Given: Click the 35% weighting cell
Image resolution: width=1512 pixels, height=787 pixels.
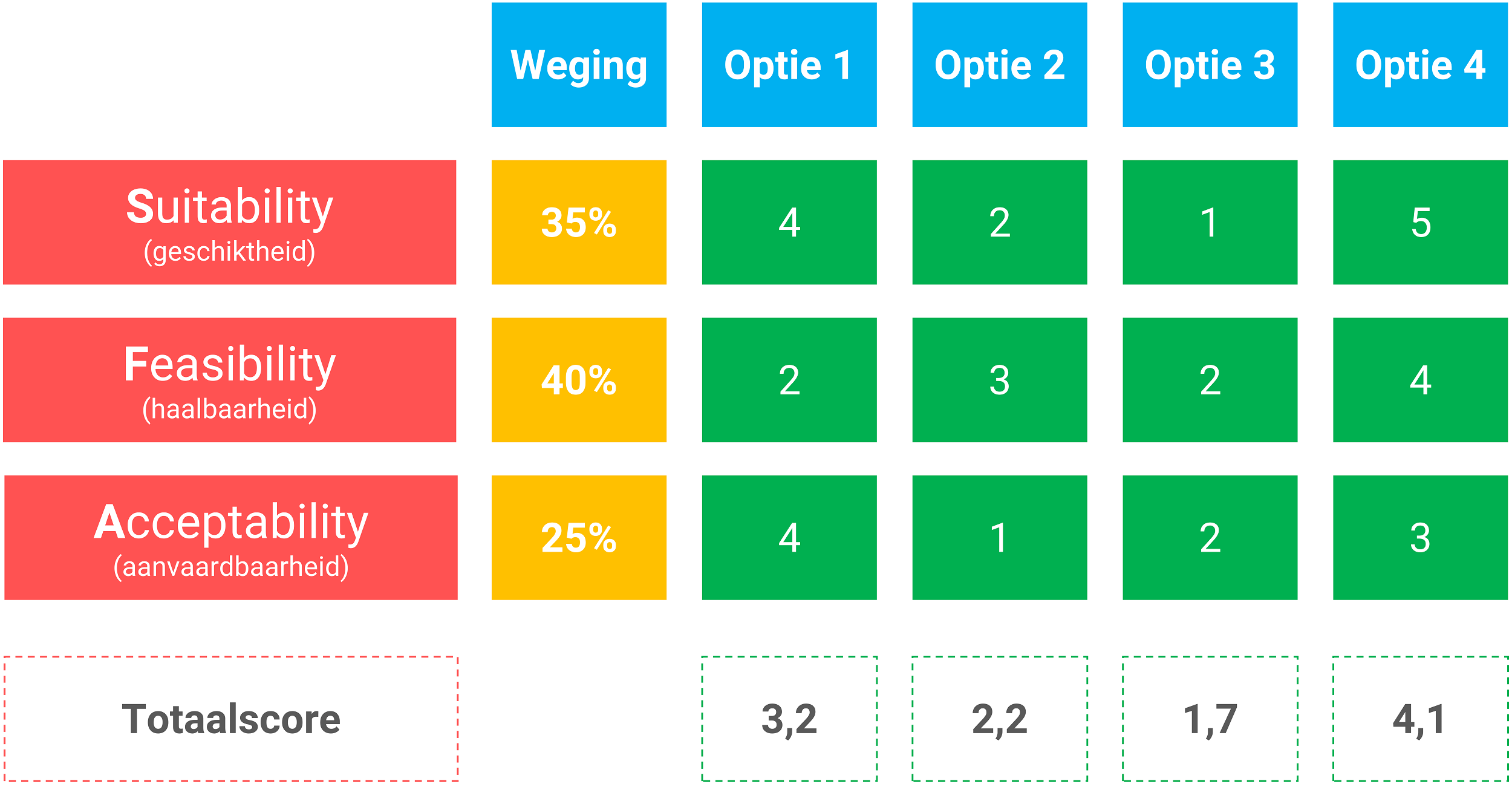Looking at the screenshot, I should [x=579, y=222].
